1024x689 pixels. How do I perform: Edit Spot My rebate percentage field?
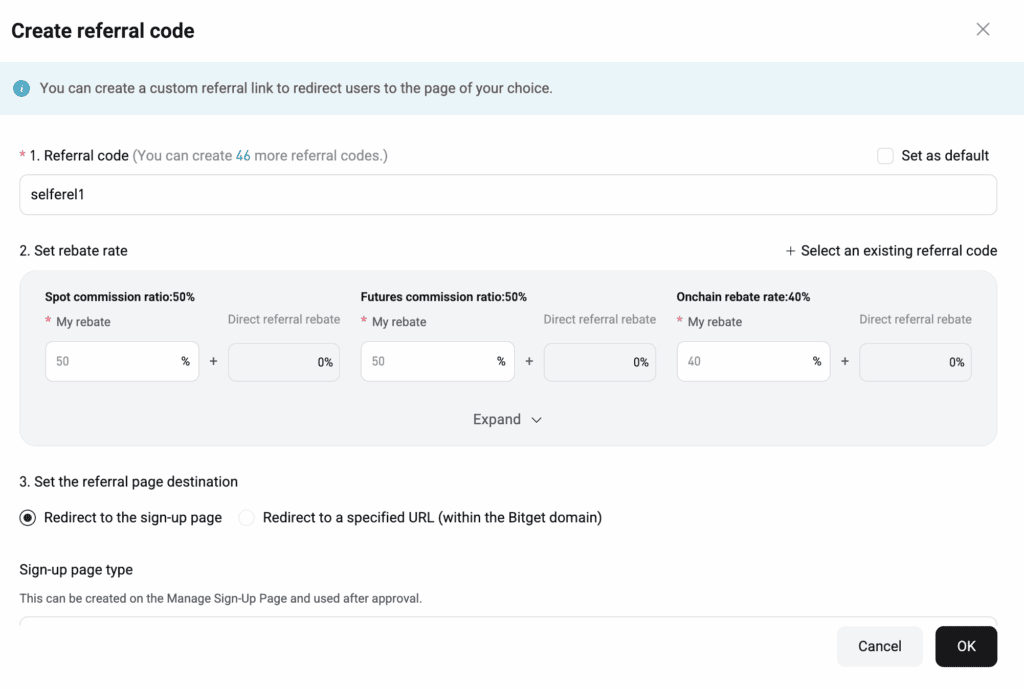[x=108, y=362]
